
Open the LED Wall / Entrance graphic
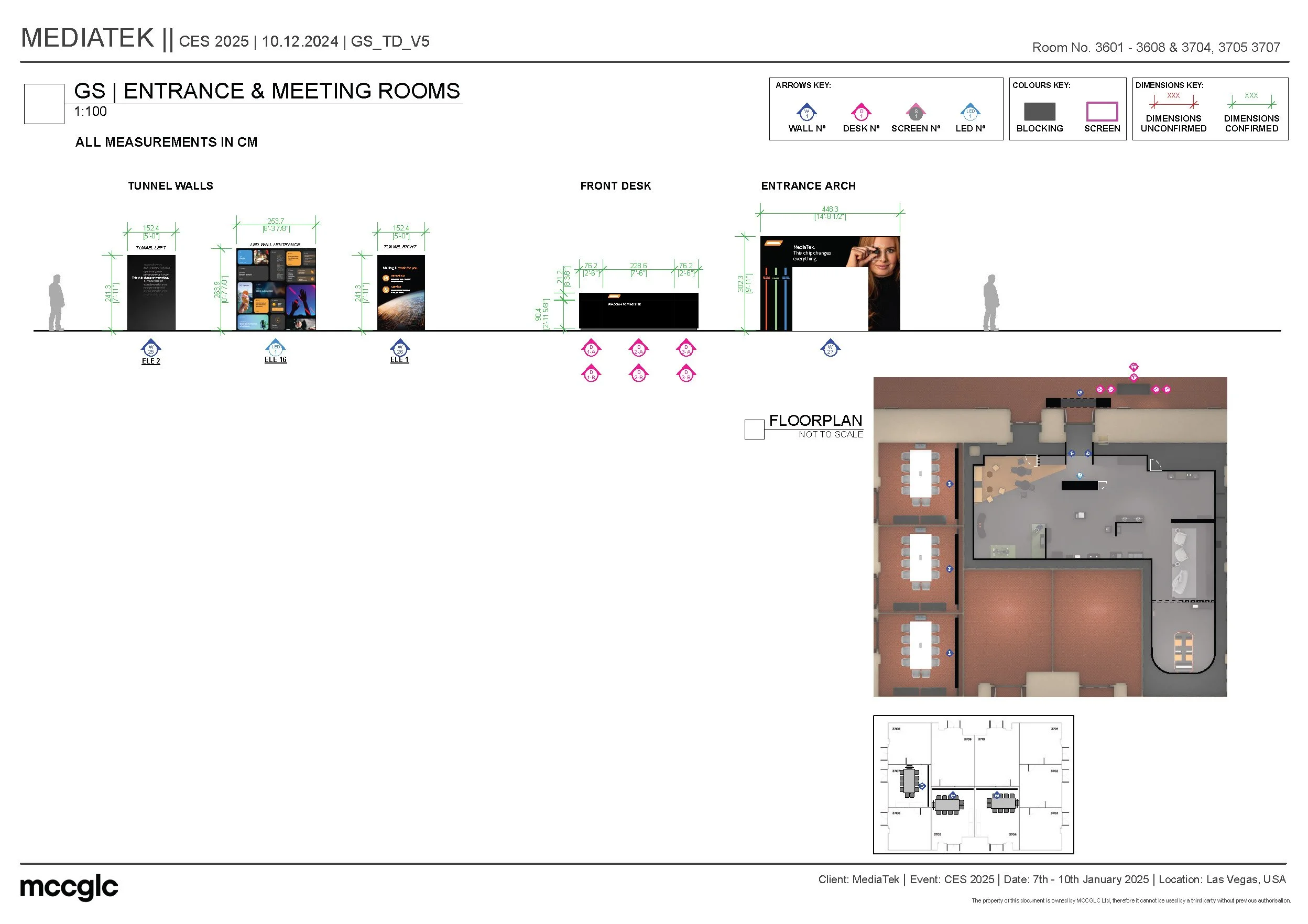pyautogui.click(x=276, y=289)
